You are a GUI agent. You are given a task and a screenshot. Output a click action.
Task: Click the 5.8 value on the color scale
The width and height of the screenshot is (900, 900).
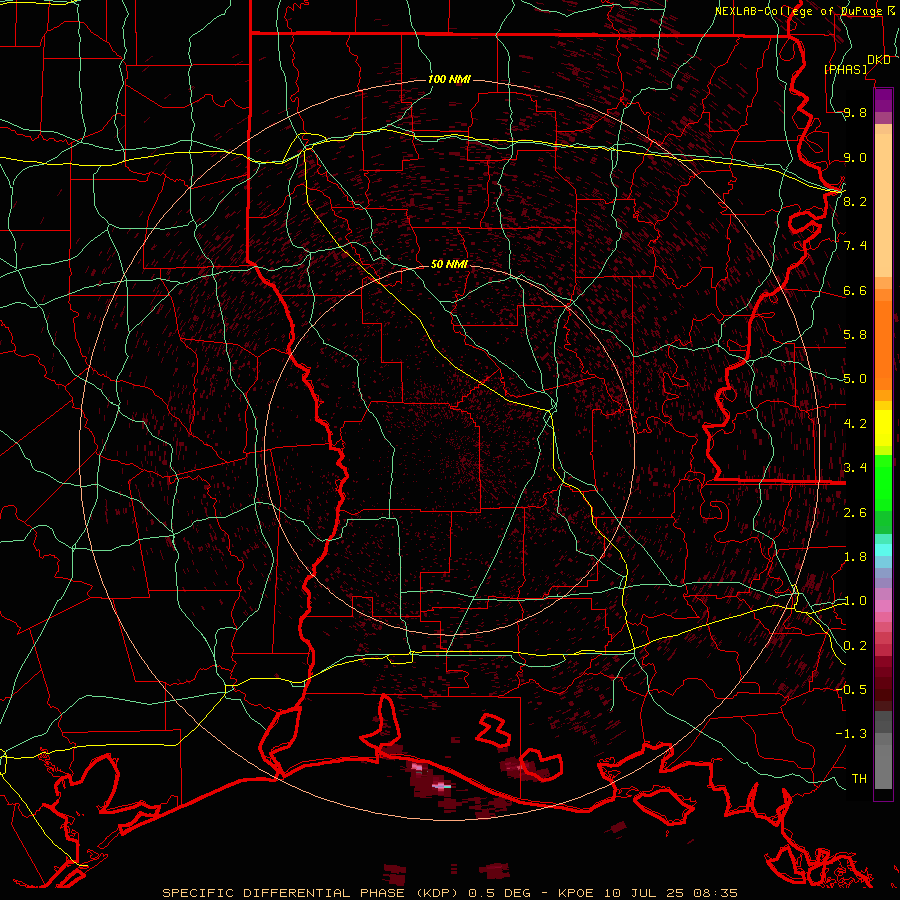(855, 335)
